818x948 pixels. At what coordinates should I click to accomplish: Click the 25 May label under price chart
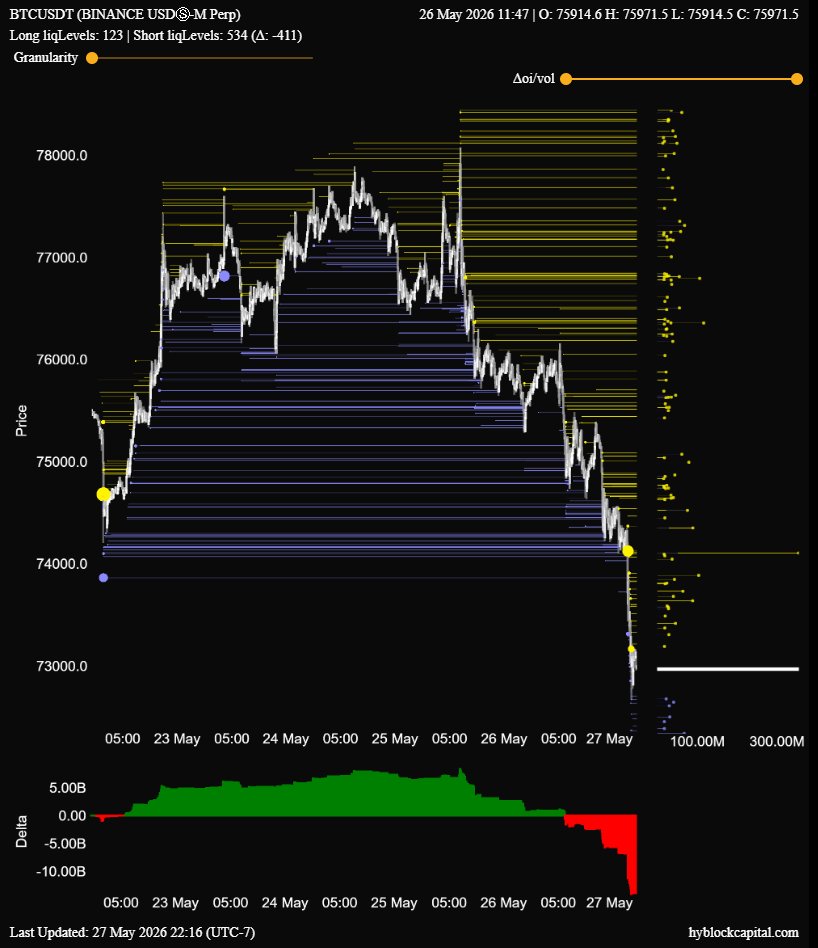[x=395, y=739]
